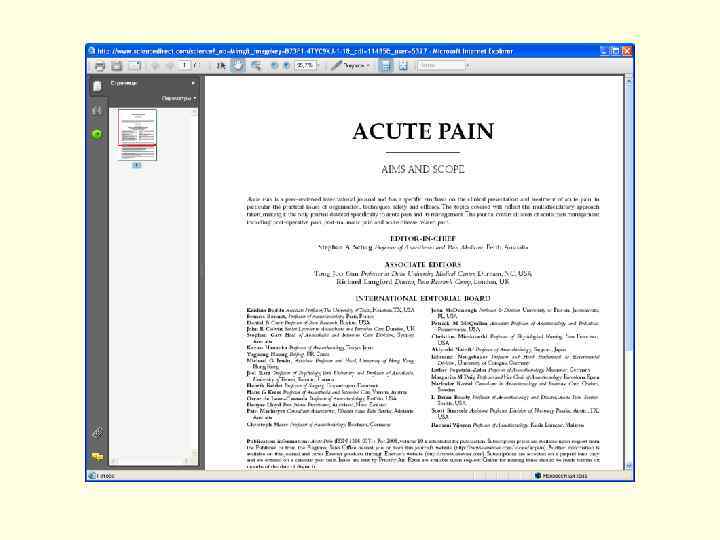This screenshot has width=720, height=540.
Task: Open the Comments panel icon
Action: click(x=97, y=456)
